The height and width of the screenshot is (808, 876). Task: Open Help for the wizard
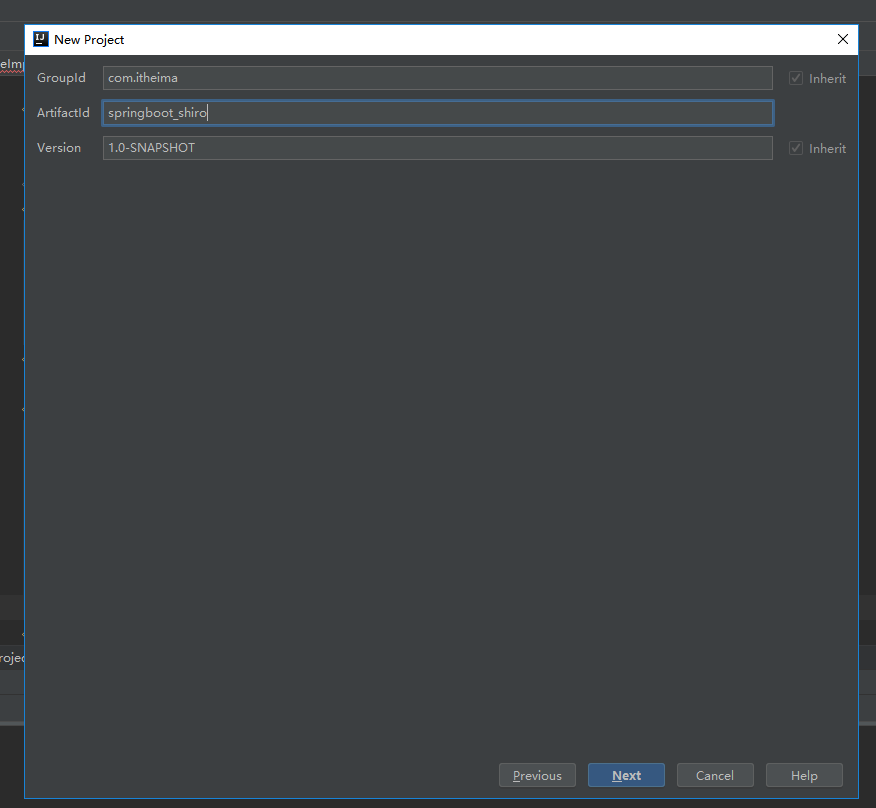click(804, 775)
